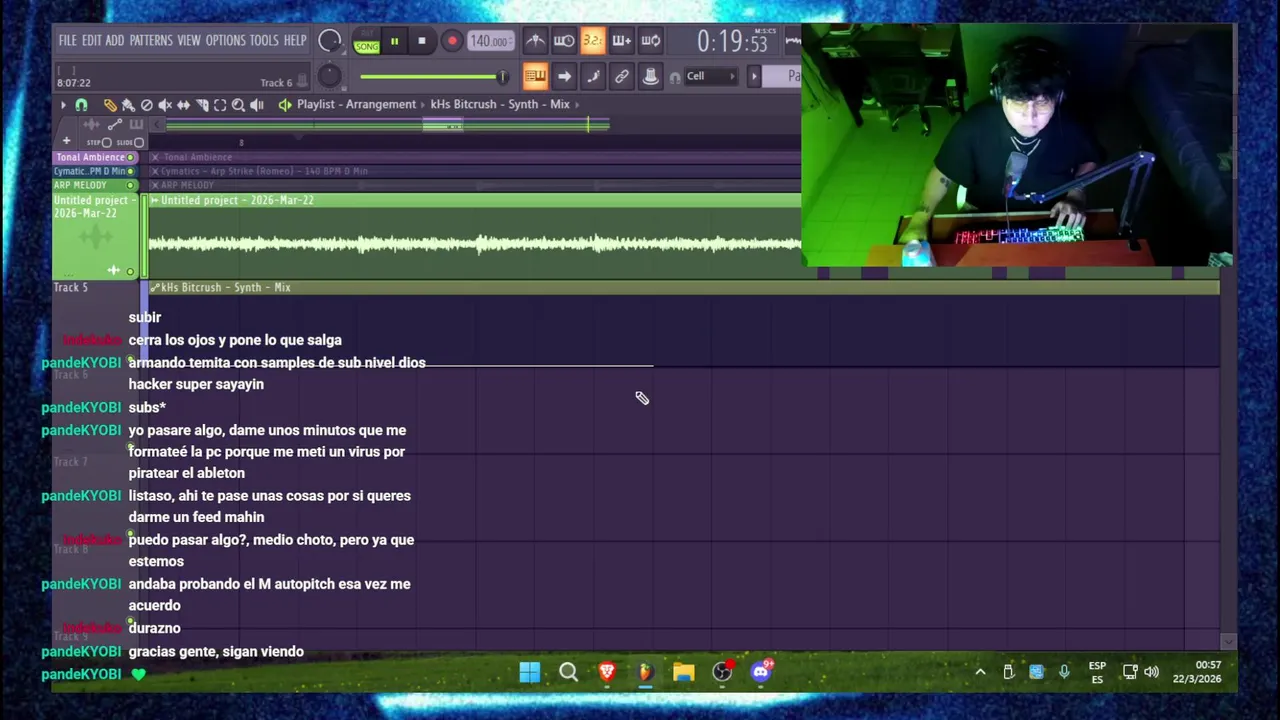The image size is (1280, 720).
Task: Select the Delete tool
Action: click(x=147, y=104)
